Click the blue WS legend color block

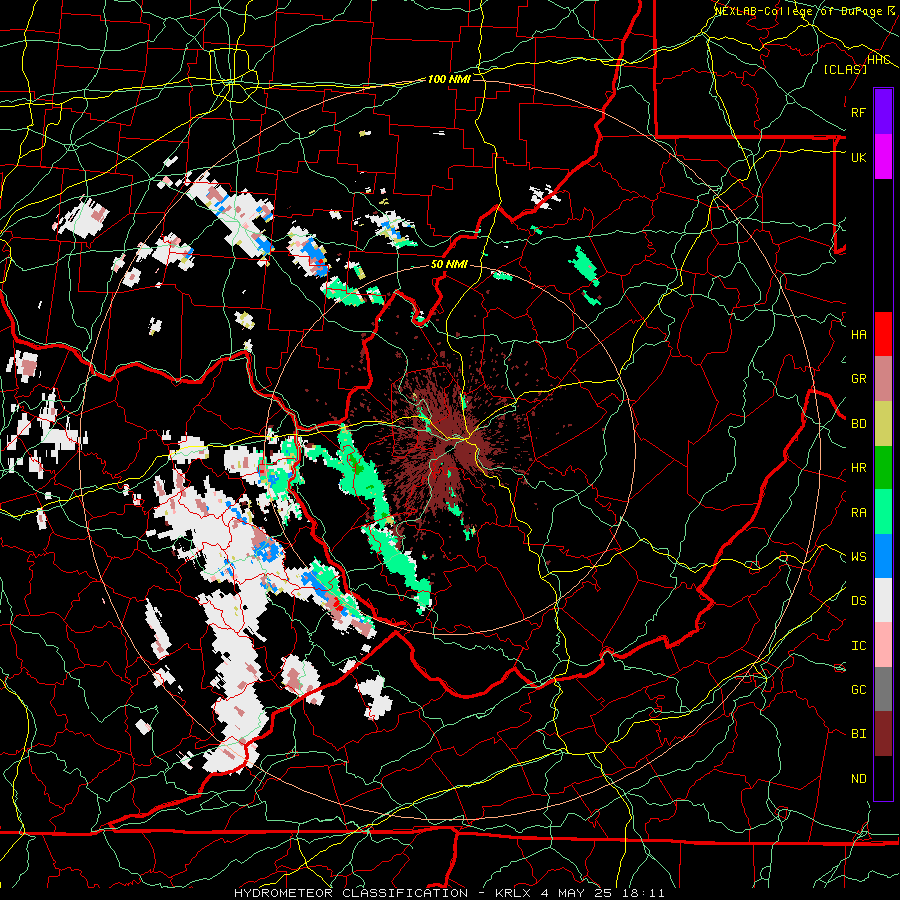(883, 556)
